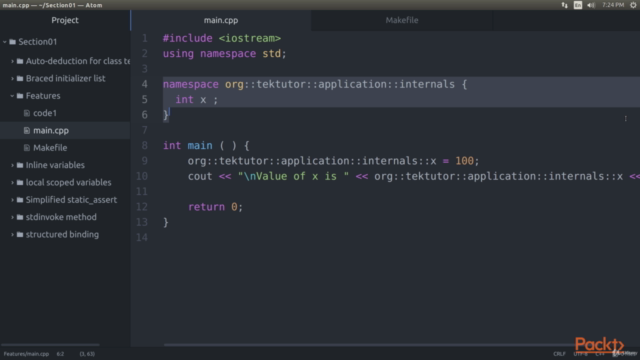Expand the structured binding folder
Screen dimensions: 640x360
[12, 235]
